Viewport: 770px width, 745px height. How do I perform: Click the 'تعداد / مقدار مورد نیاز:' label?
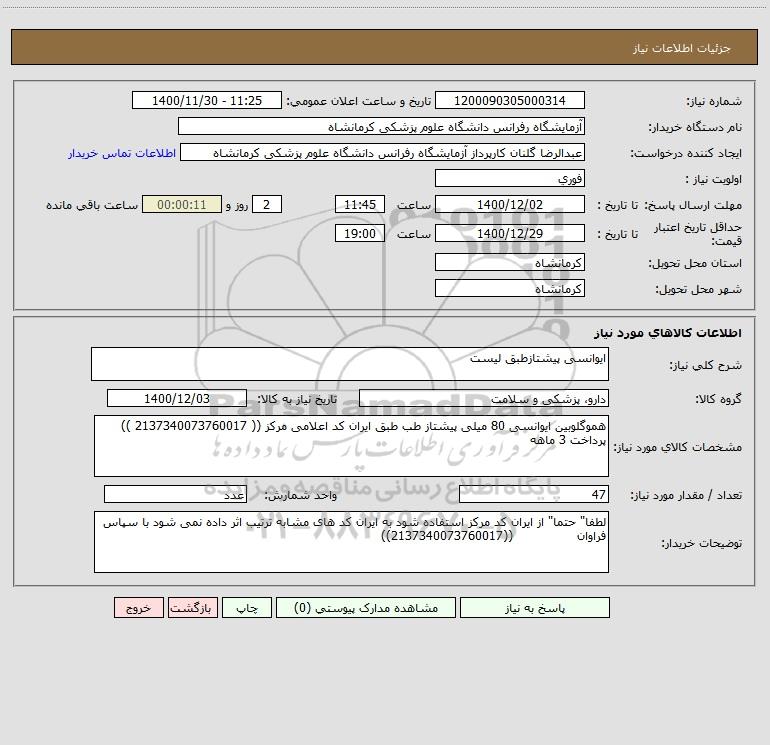coord(686,496)
